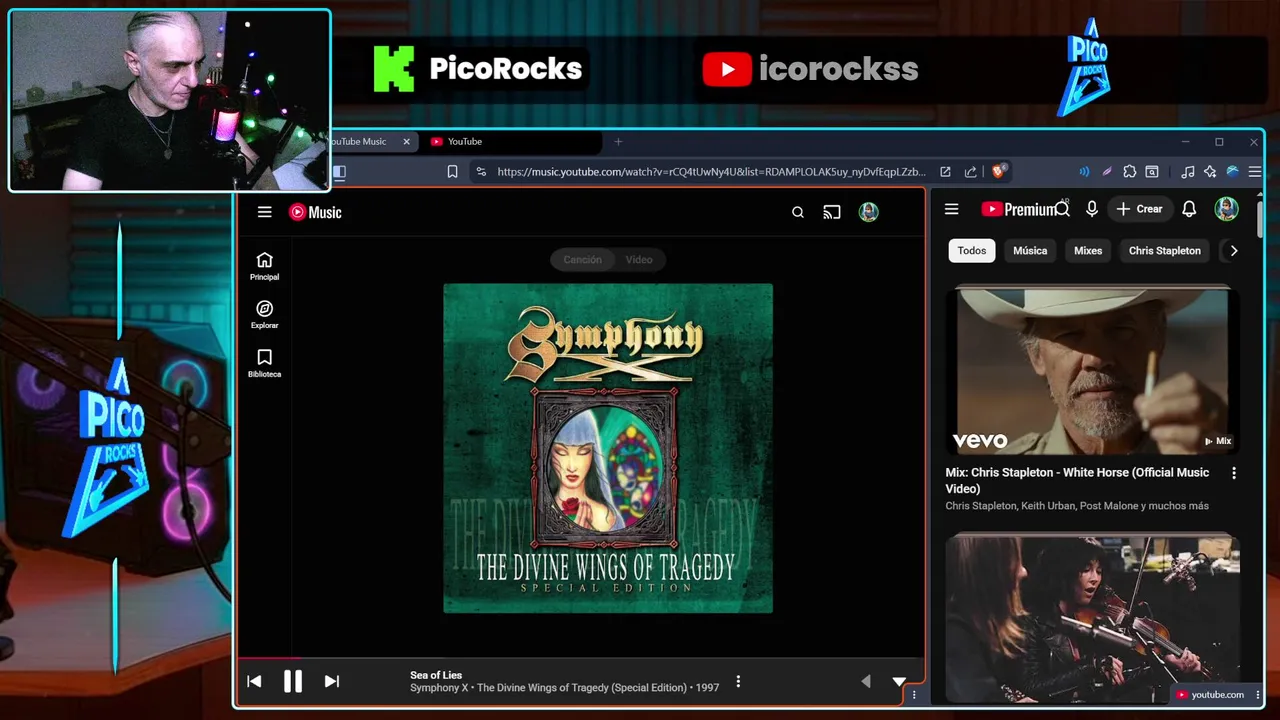Open a new browser tab

[x=618, y=142]
